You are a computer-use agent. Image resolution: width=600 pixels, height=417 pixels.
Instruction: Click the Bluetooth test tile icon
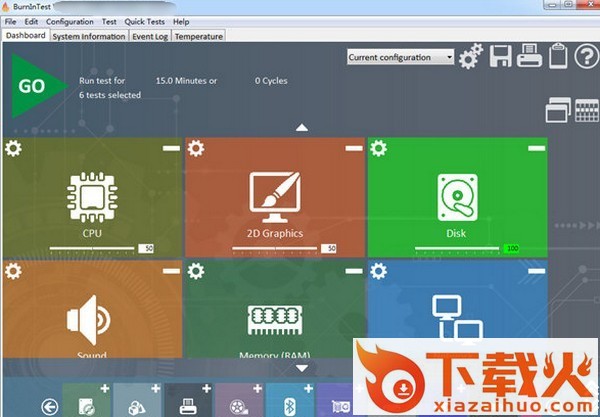tap(290, 407)
